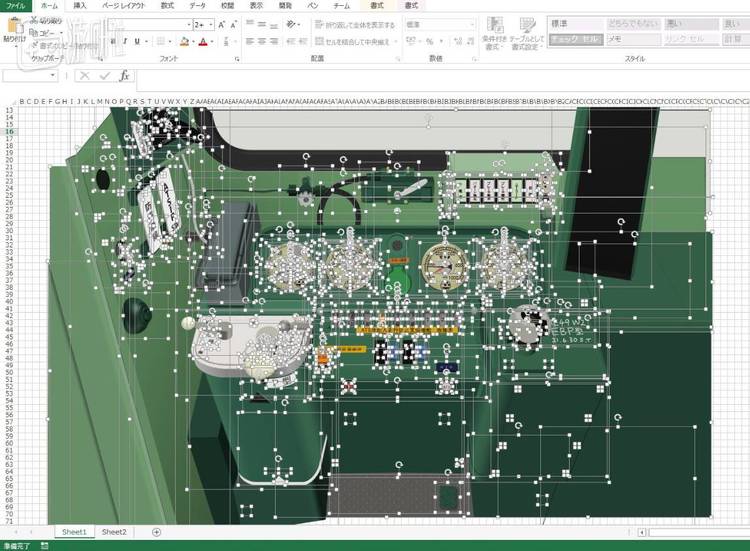Click the font color red A swatch
The width and height of the screenshot is (750, 551).
(x=203, y=42)
